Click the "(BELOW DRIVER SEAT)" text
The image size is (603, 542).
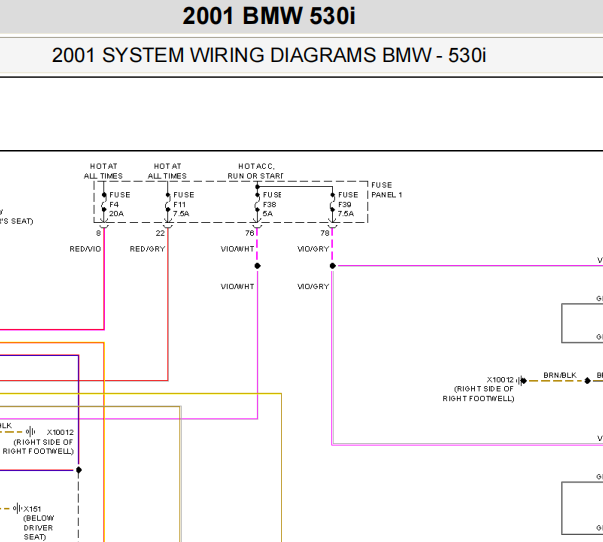(x=38, y=527)
